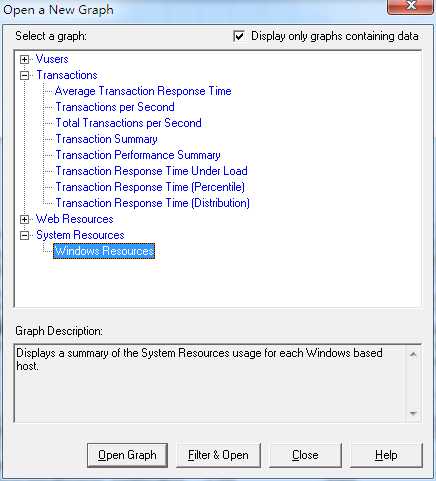Select Transaction Response Time Under Load
Viewport: 436px width, 481px height.
pyautogui.click(x=151, y=171)
